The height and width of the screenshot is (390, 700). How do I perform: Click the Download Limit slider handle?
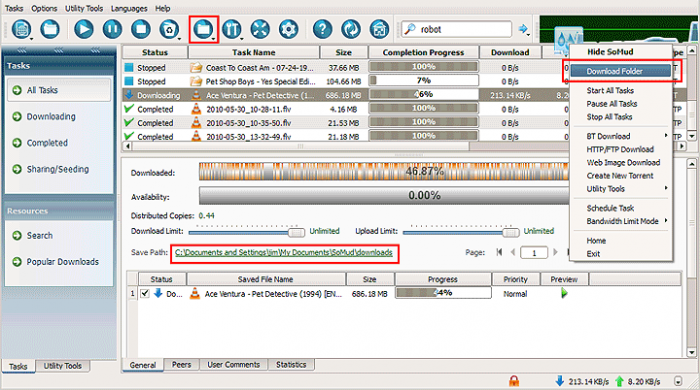[x=296, y=232]
